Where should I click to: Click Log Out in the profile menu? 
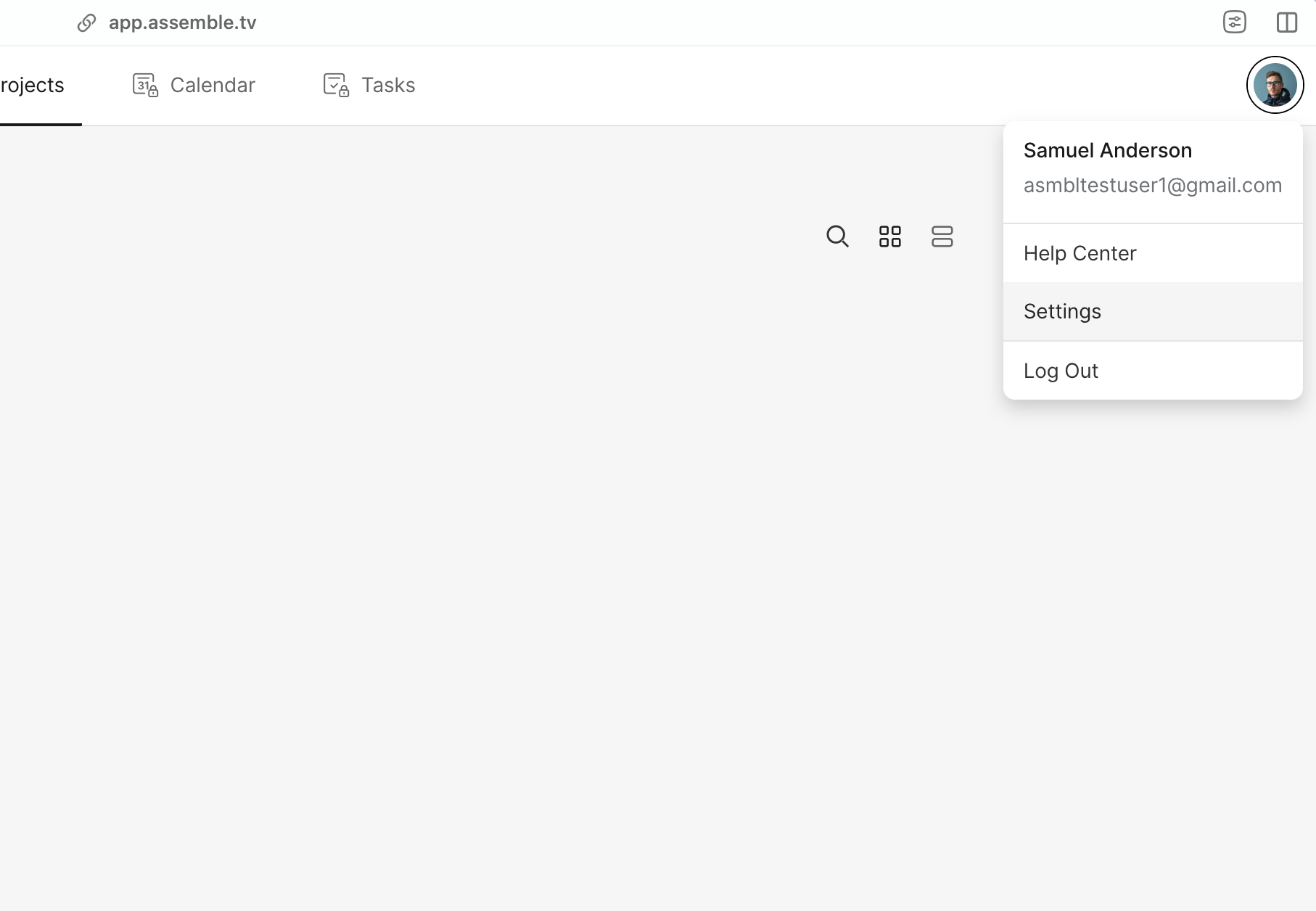click(x=1061, y=371)
